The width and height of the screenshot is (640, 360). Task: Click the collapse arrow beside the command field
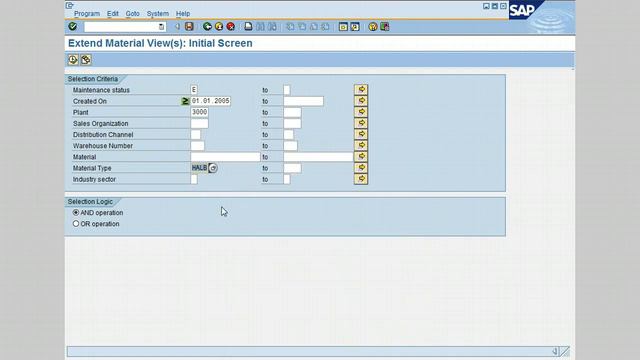(177, 27)
